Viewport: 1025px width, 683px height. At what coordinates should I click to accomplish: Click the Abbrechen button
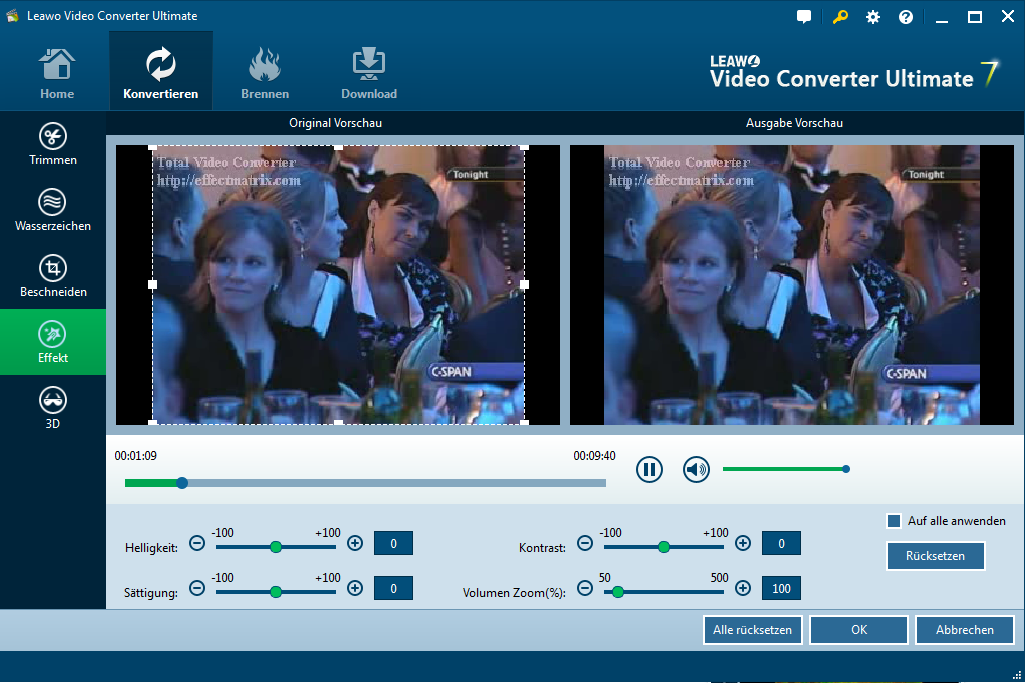click(x=965, y=630)
